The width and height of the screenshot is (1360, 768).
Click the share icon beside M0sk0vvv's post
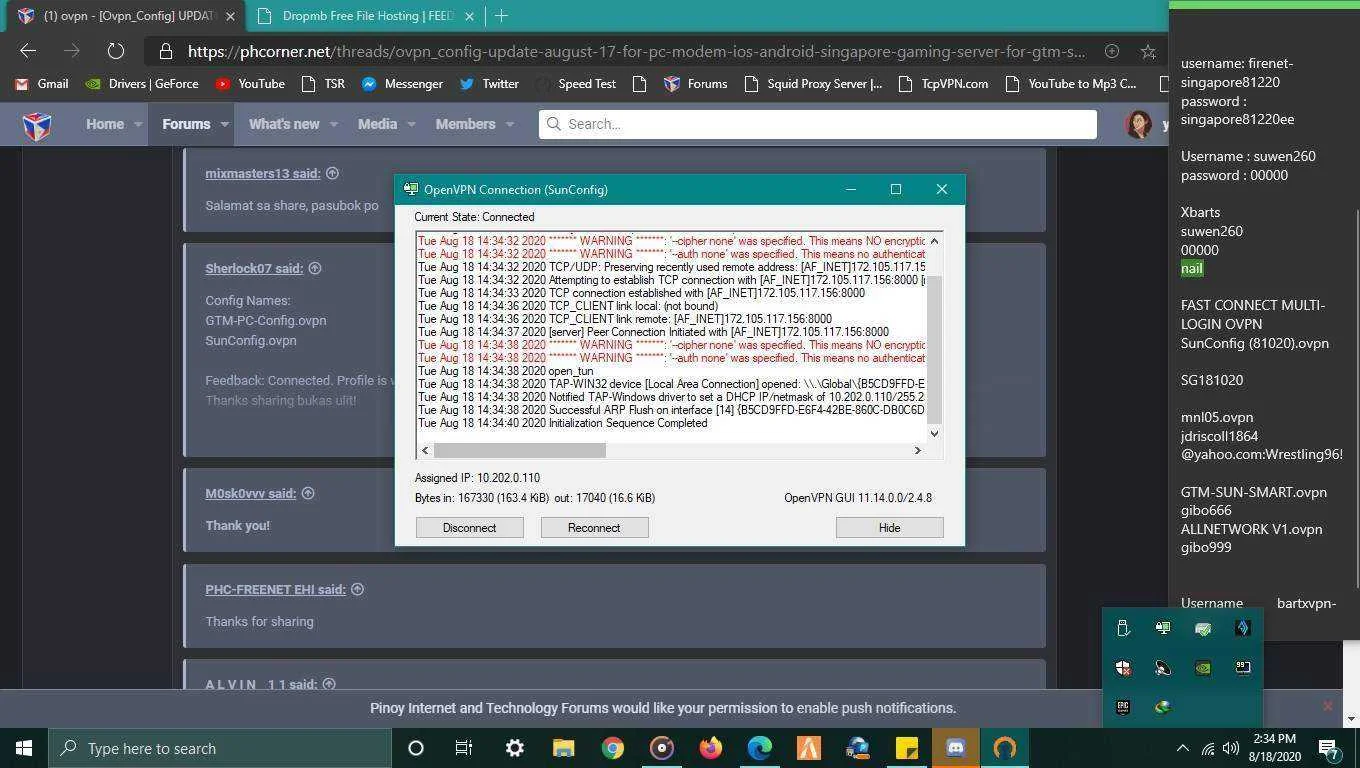pyautogui.click(x=308, y=493)
